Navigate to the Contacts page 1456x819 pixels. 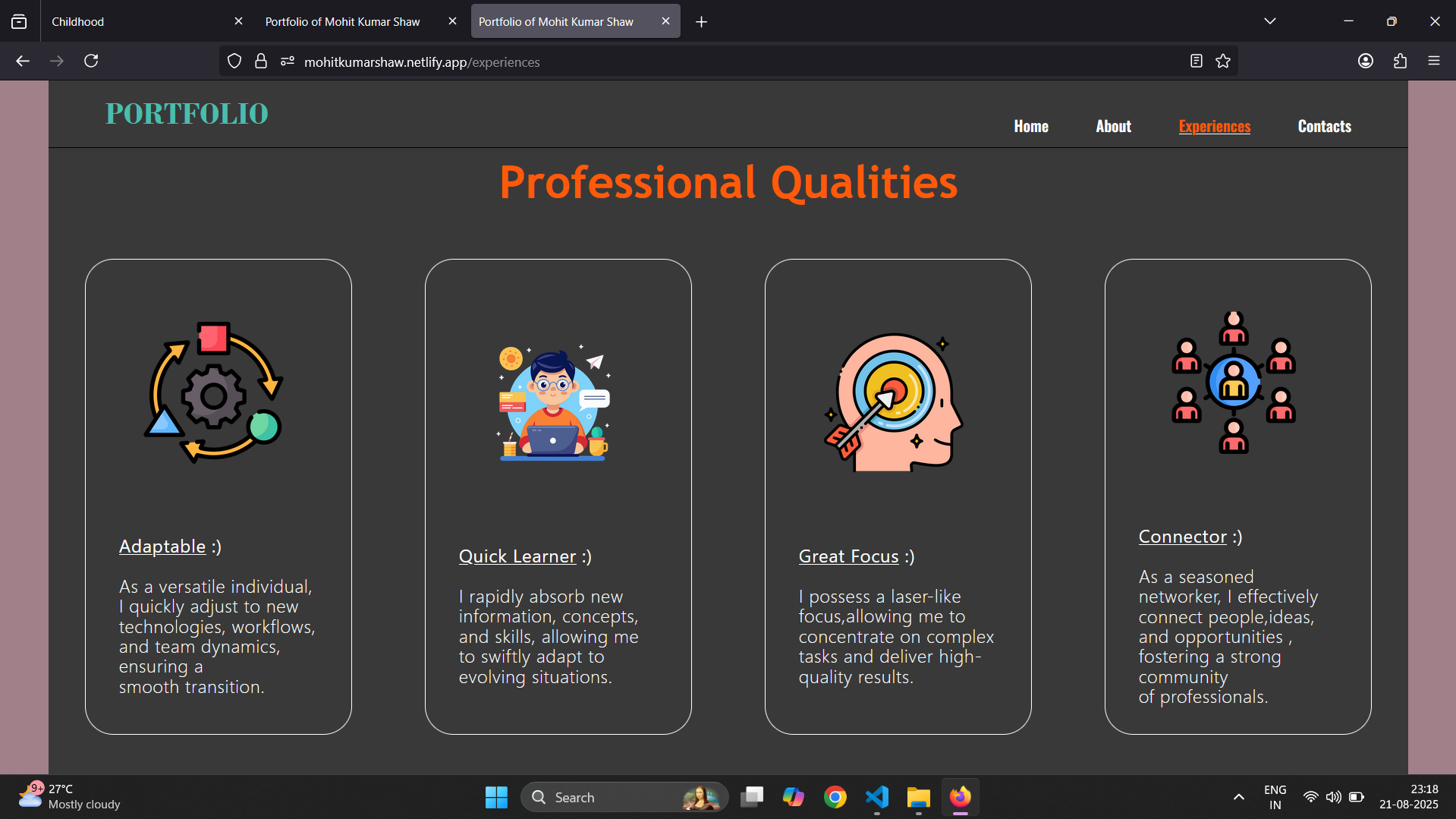[x=1324, y=126]
